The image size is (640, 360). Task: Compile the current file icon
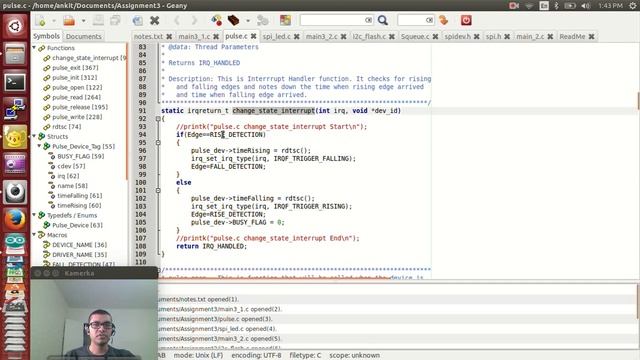(216, 20)
